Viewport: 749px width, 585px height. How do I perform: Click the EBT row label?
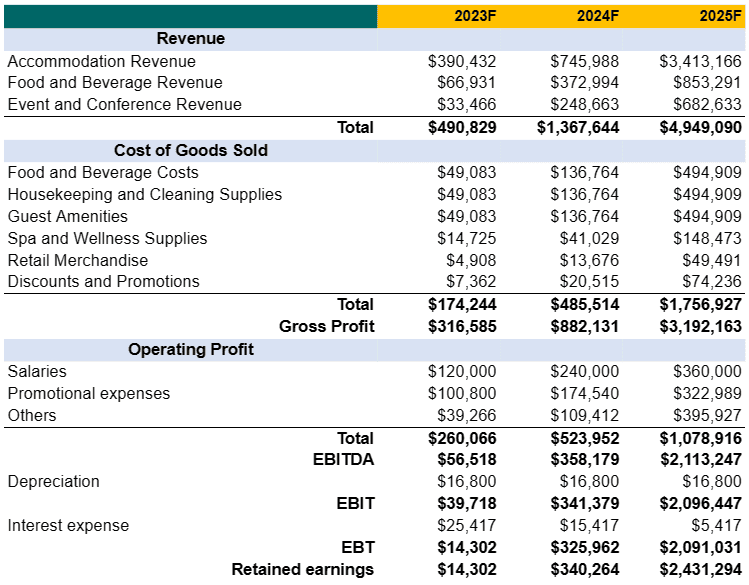358,547
